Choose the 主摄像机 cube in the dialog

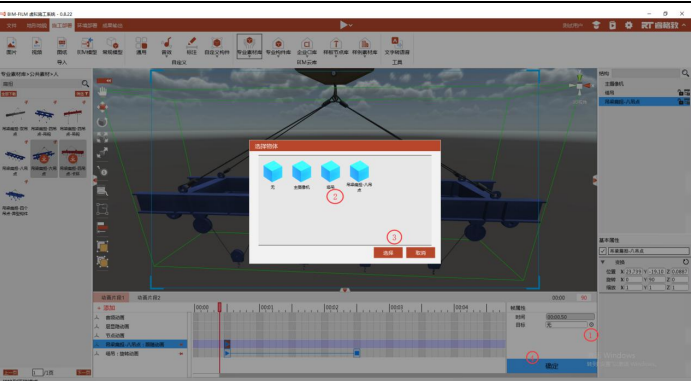(x=302, y=175)
